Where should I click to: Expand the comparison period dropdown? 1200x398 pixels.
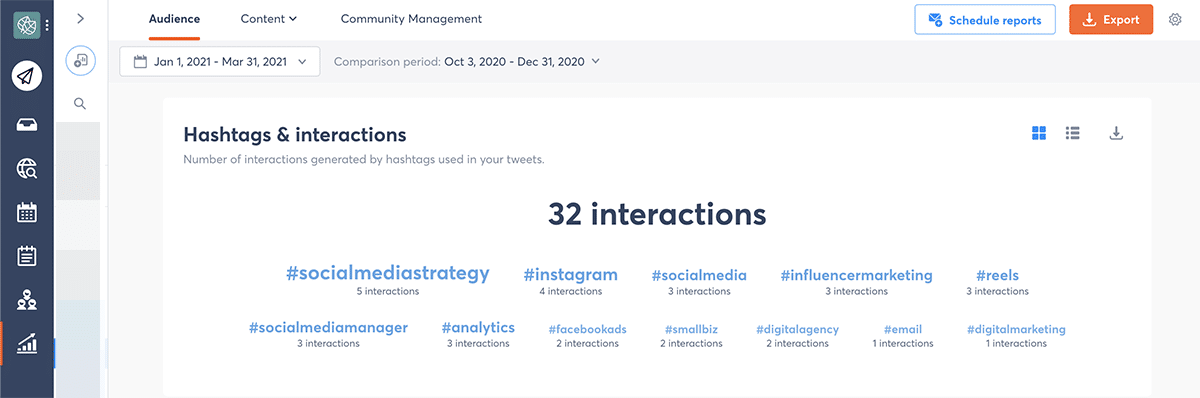(467, 61)
